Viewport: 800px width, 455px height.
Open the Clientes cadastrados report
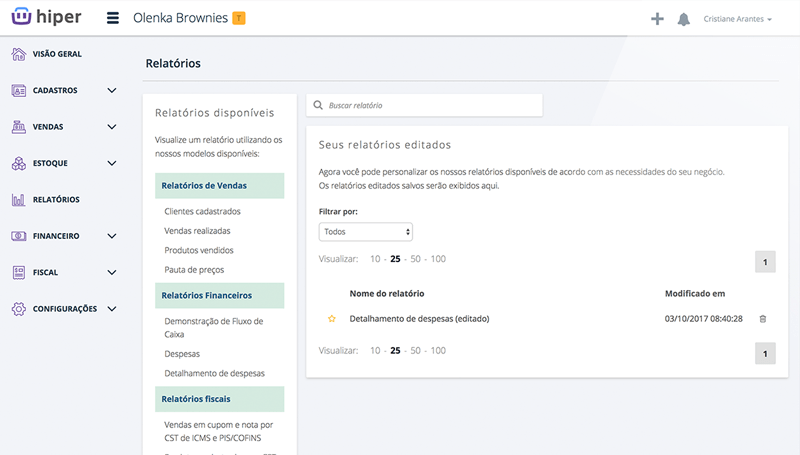pyautogui.click(x=202, y=211)
